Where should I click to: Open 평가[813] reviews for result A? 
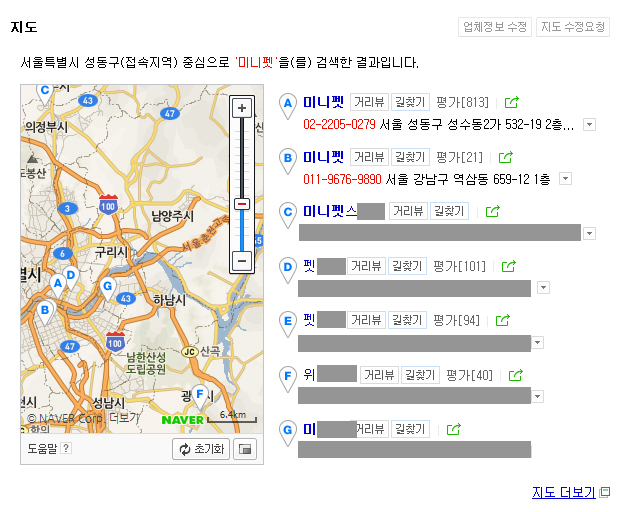pyautogui.click(x=462, y=102)
